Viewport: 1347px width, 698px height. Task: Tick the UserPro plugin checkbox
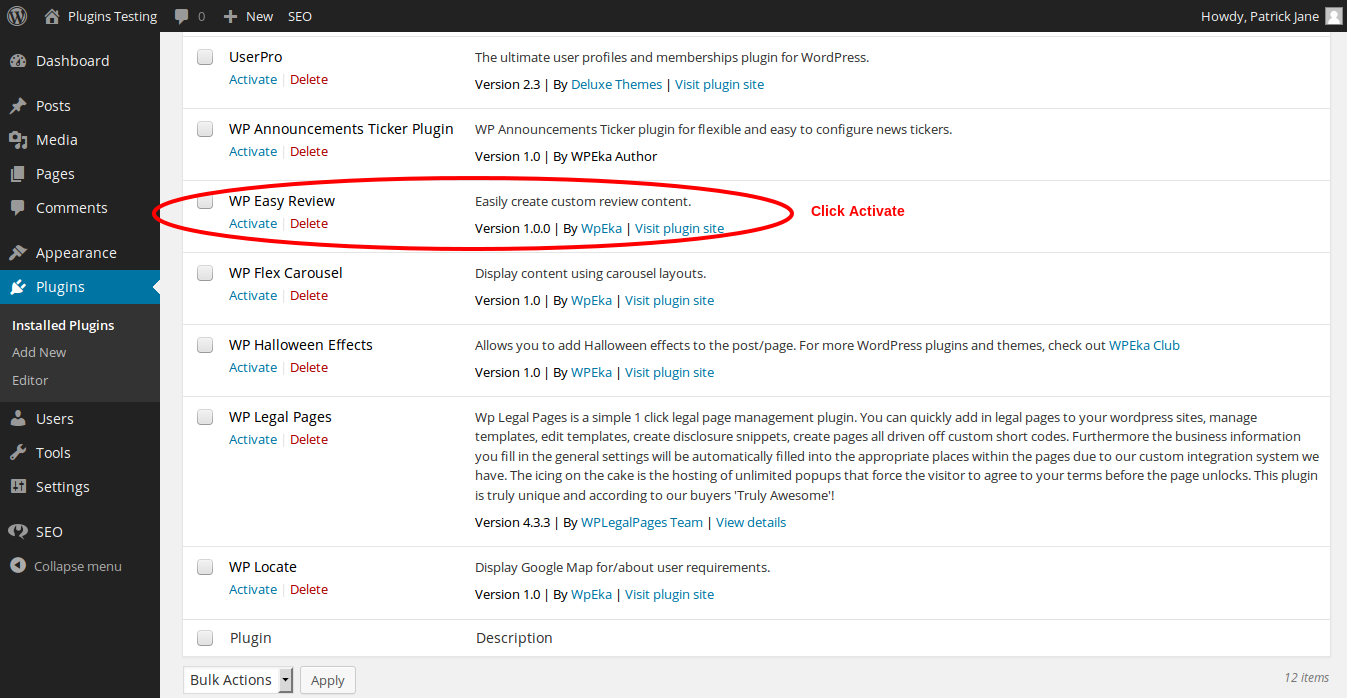[205, 57]
